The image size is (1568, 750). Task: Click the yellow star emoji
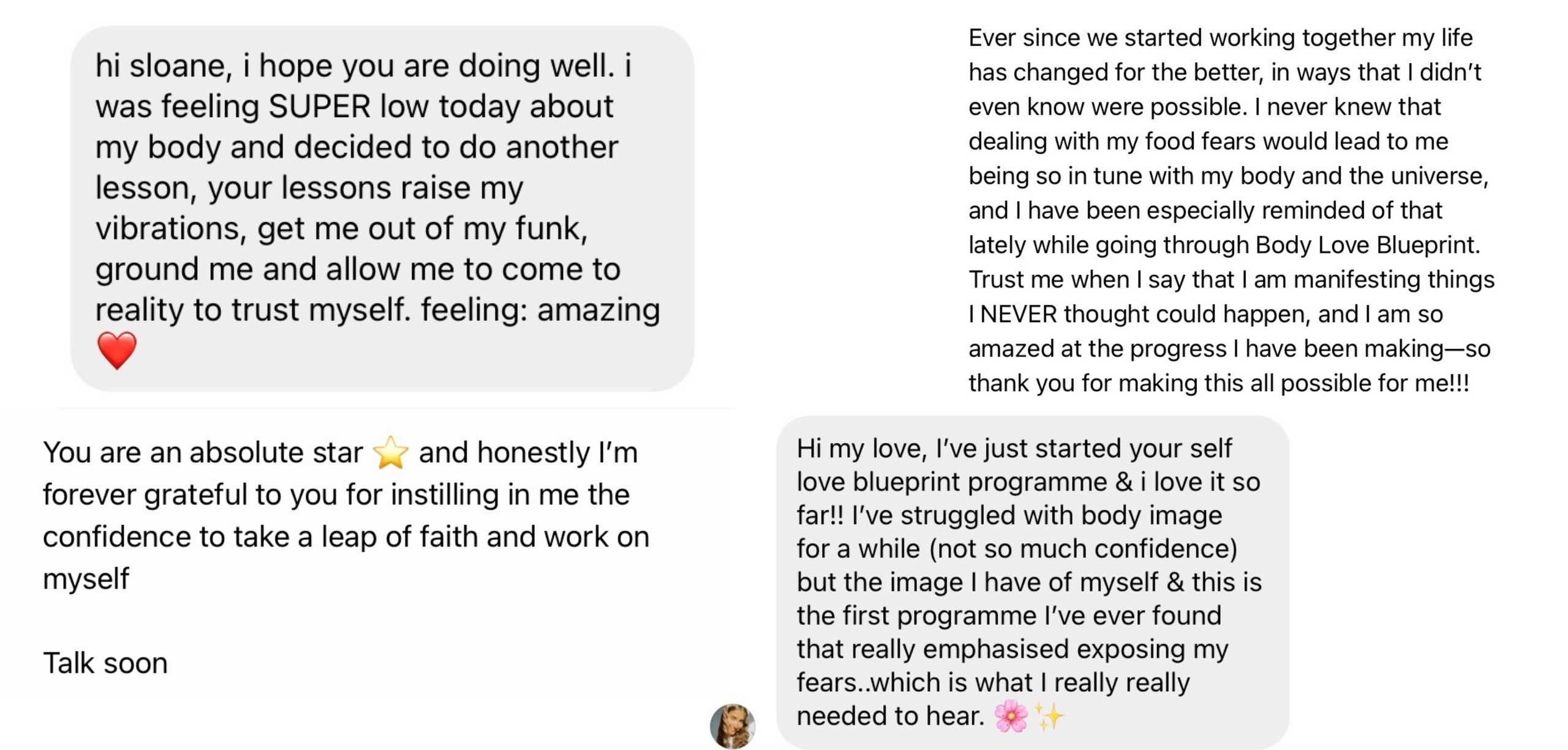pos(390,453)
